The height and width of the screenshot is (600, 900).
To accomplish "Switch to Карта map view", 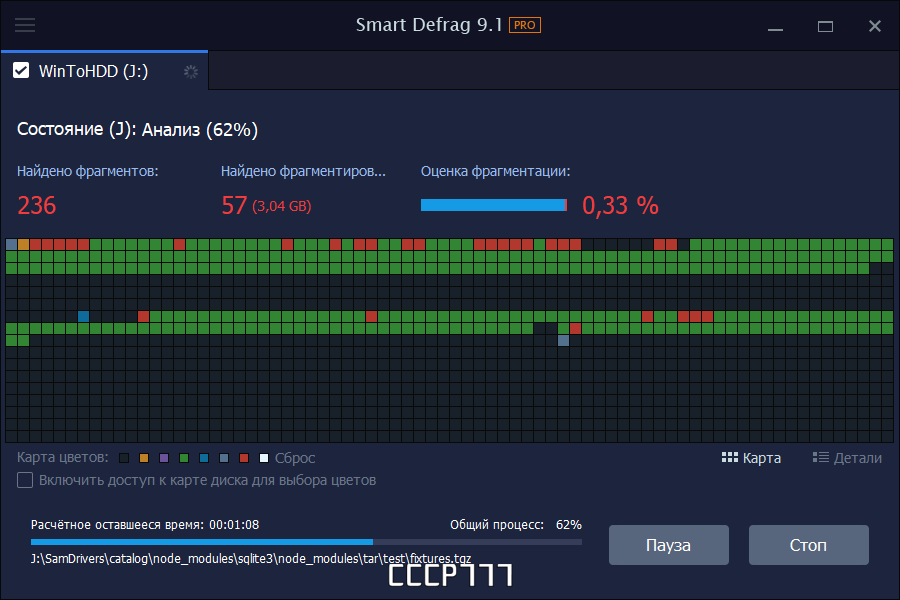I will click(751, 458).
